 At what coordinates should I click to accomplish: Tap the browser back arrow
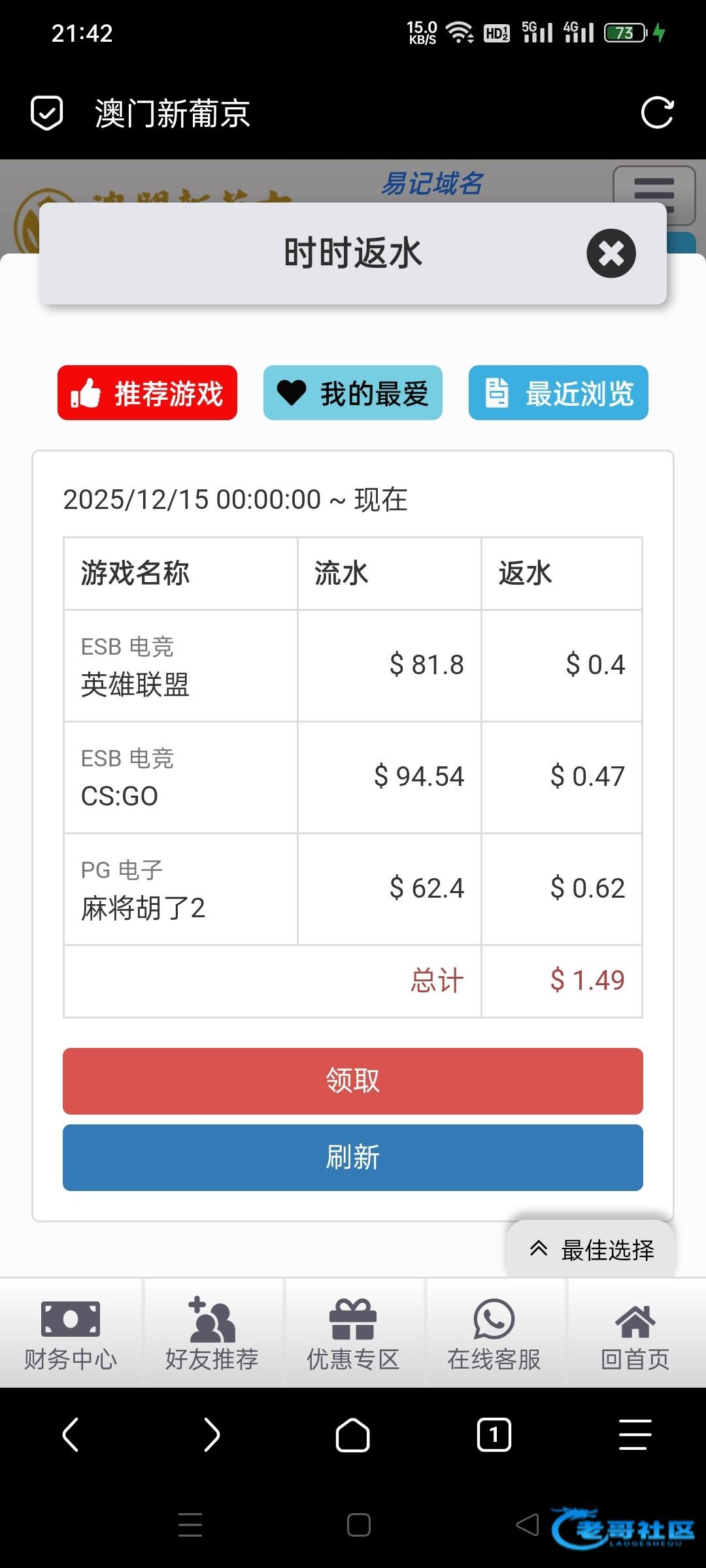coord(71,1435)
